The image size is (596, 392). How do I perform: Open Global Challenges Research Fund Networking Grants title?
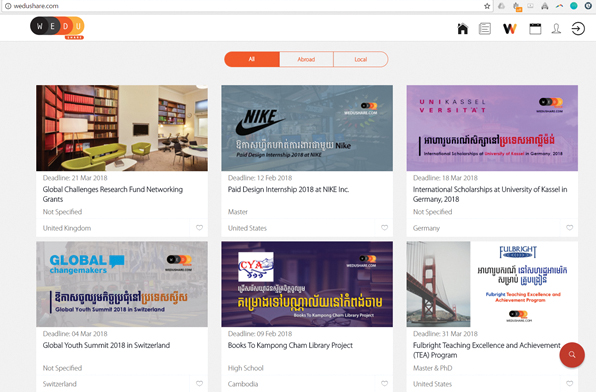tap(113, 194)
